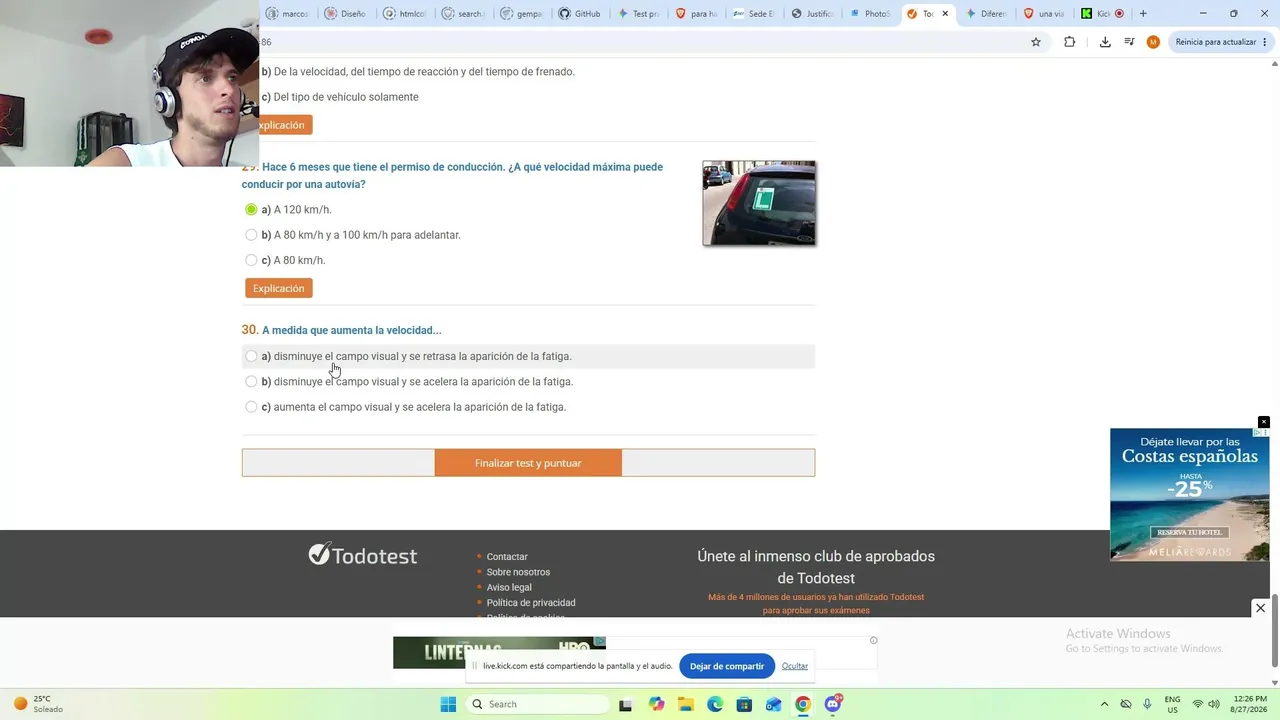The image size is (1280, 720).
Task: Open the ad info icon on the bottom banner
Action: [x=873, y=640]
